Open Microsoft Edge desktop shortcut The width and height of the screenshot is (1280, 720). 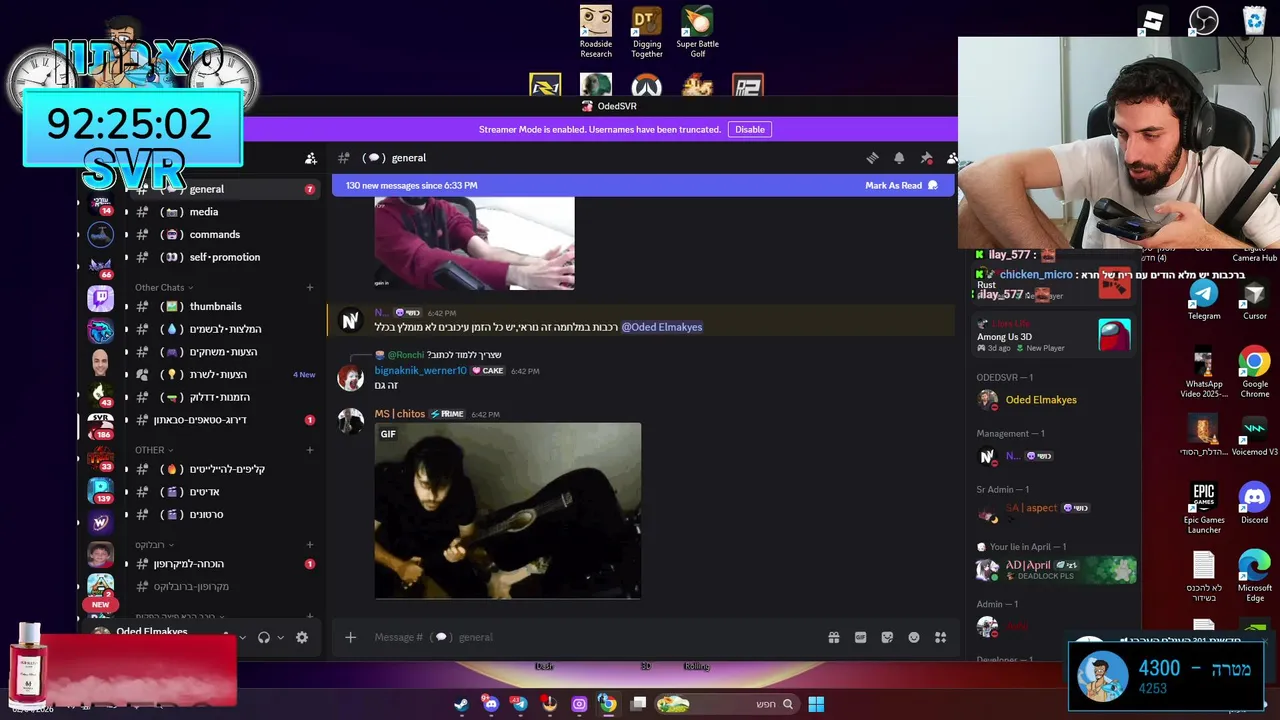click(1254, 577)
